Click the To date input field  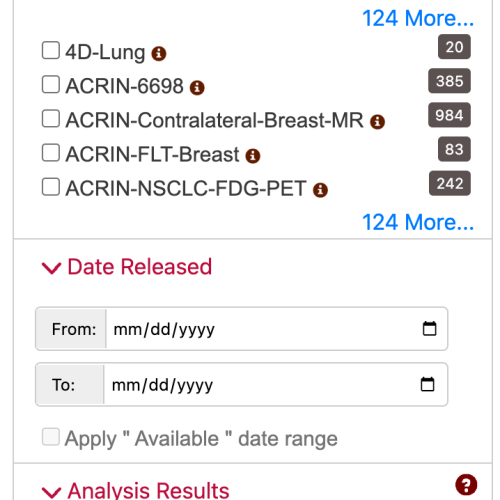[x=275, y=385]
